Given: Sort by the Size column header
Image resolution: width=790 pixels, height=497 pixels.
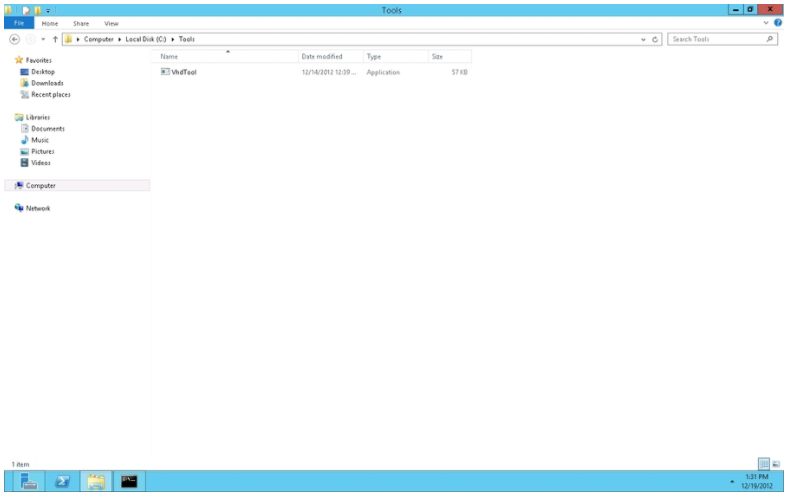Looking at the screenshot, I should 450,56.
